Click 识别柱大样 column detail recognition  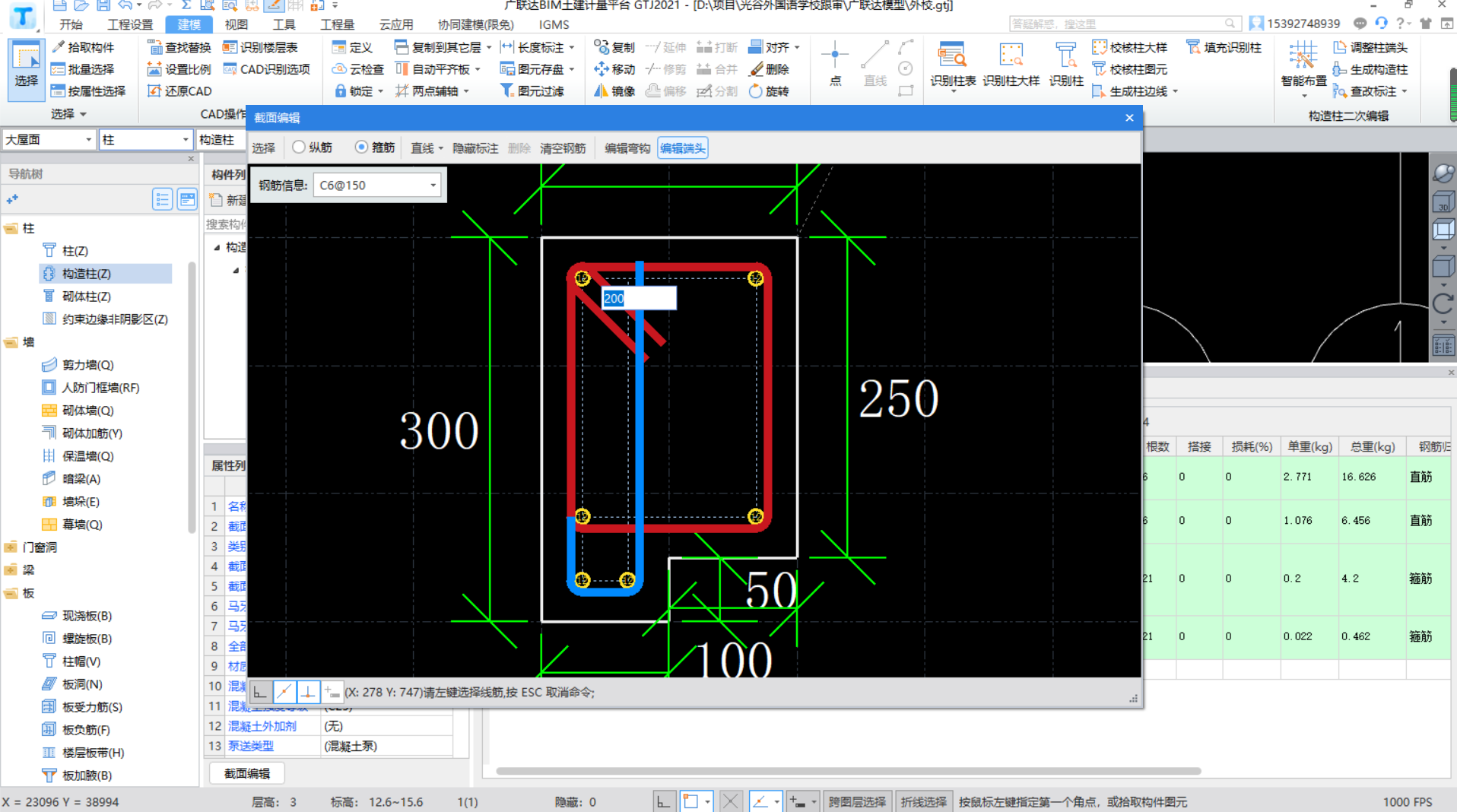click(1011, 65)
